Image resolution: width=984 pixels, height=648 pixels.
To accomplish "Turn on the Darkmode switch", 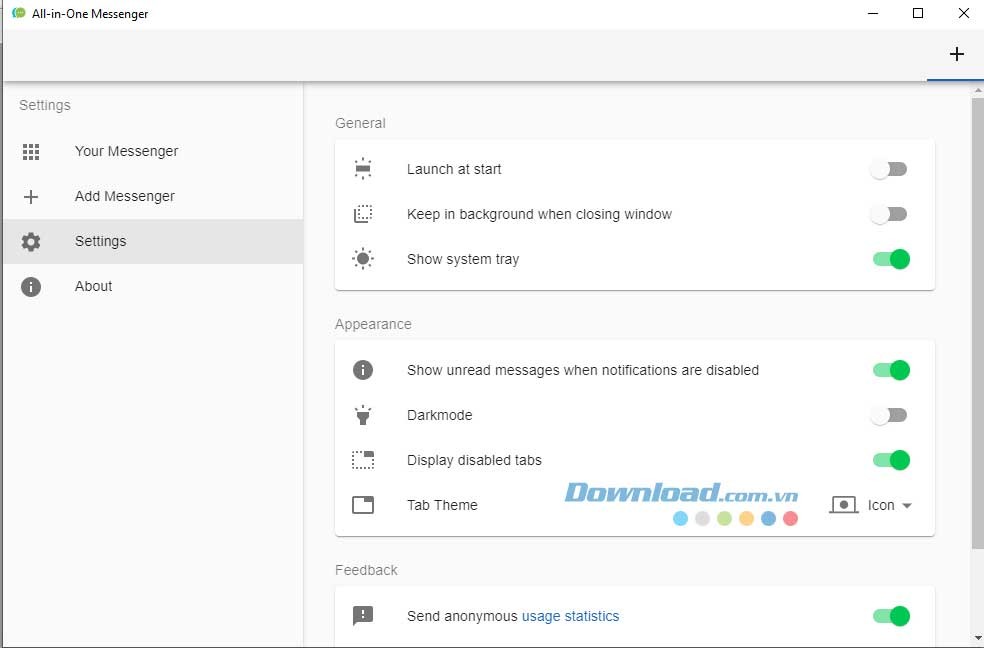I will point(889,416).
